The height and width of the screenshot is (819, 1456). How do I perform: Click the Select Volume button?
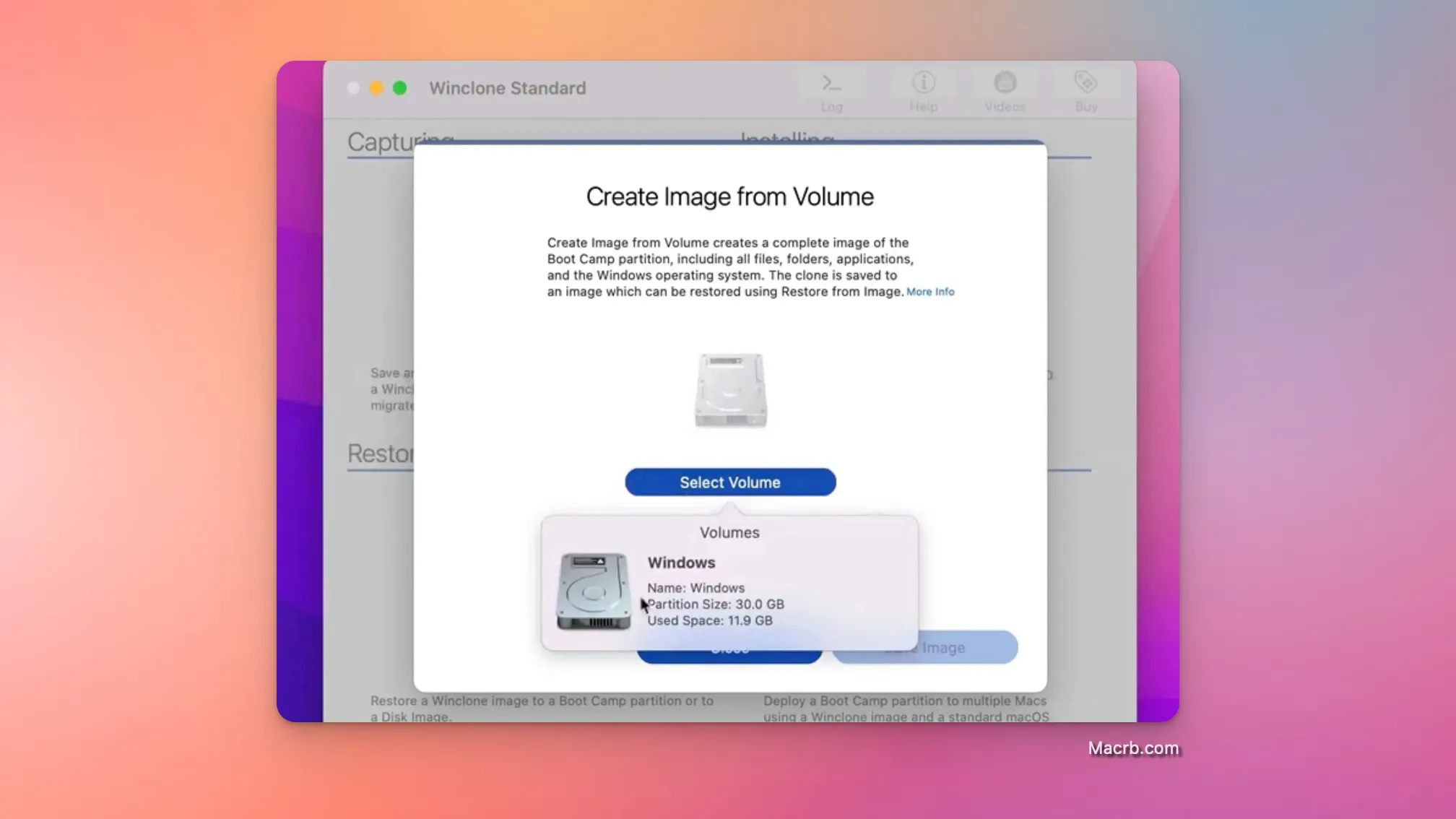coord(730,482)
